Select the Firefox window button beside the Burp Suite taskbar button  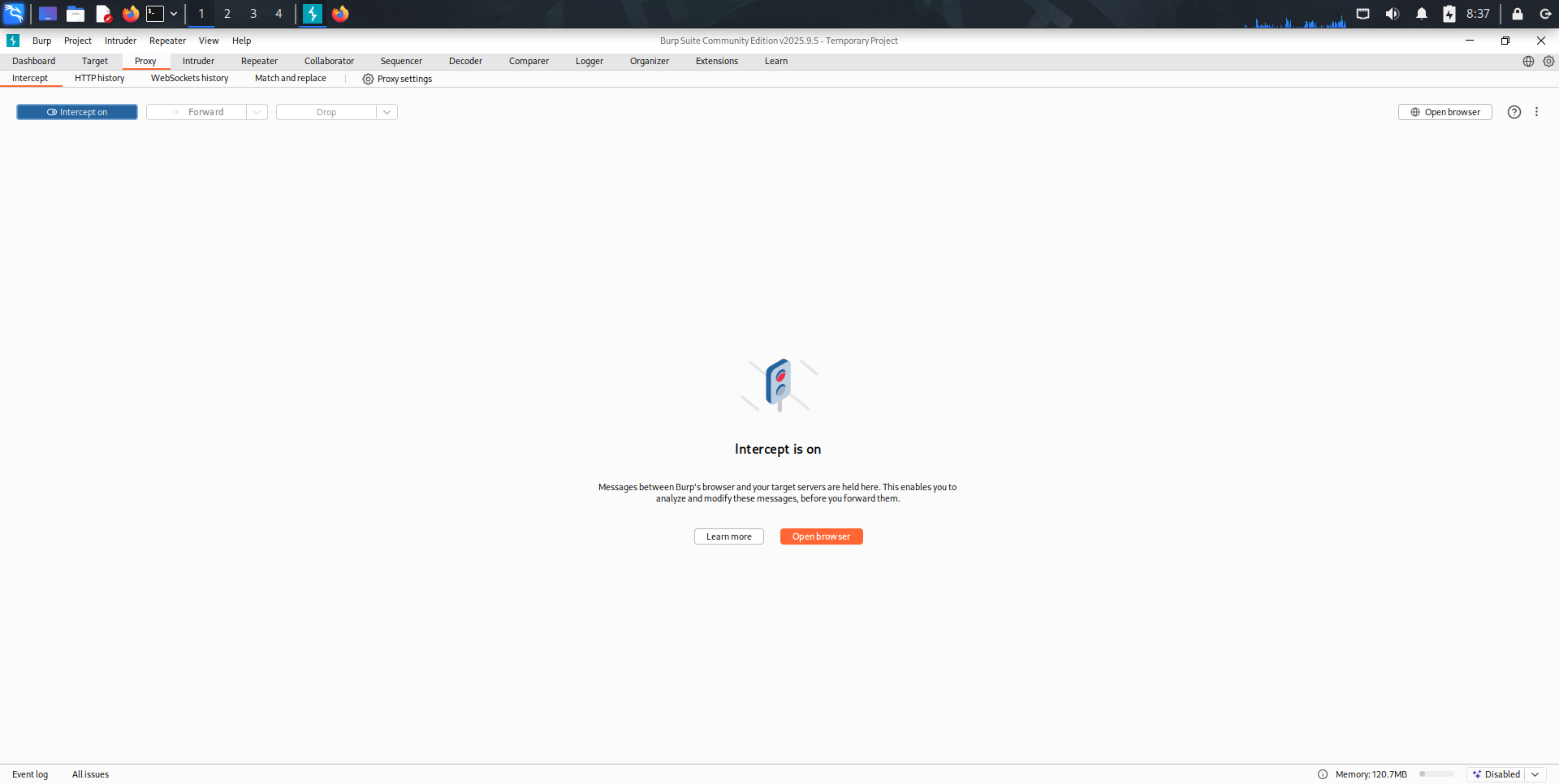340,14
